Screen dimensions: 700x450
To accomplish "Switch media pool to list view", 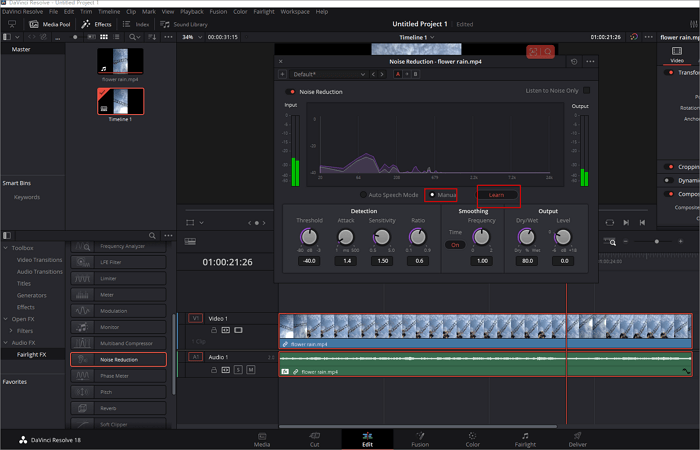I will 117,37.
